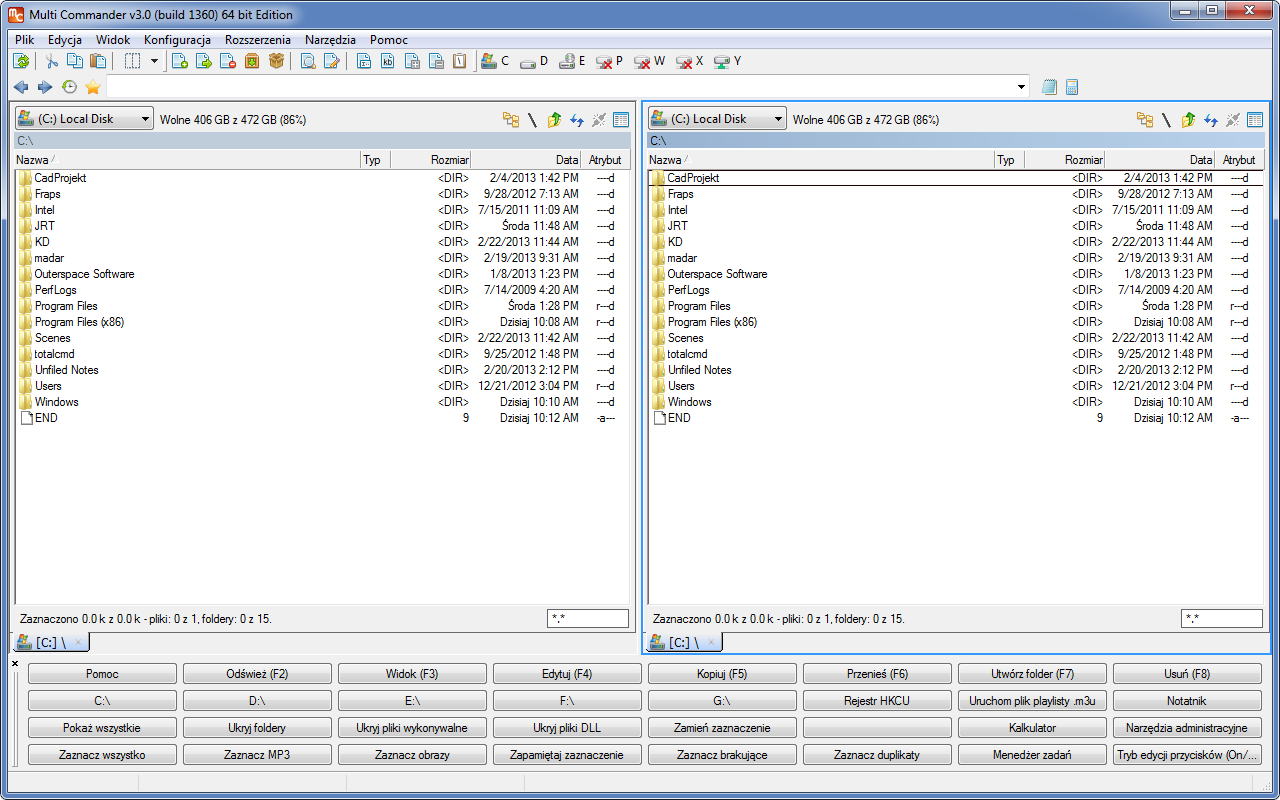Click Edytuj (F4) button
Screen dimensions: 1280x800
coord(567,674)
